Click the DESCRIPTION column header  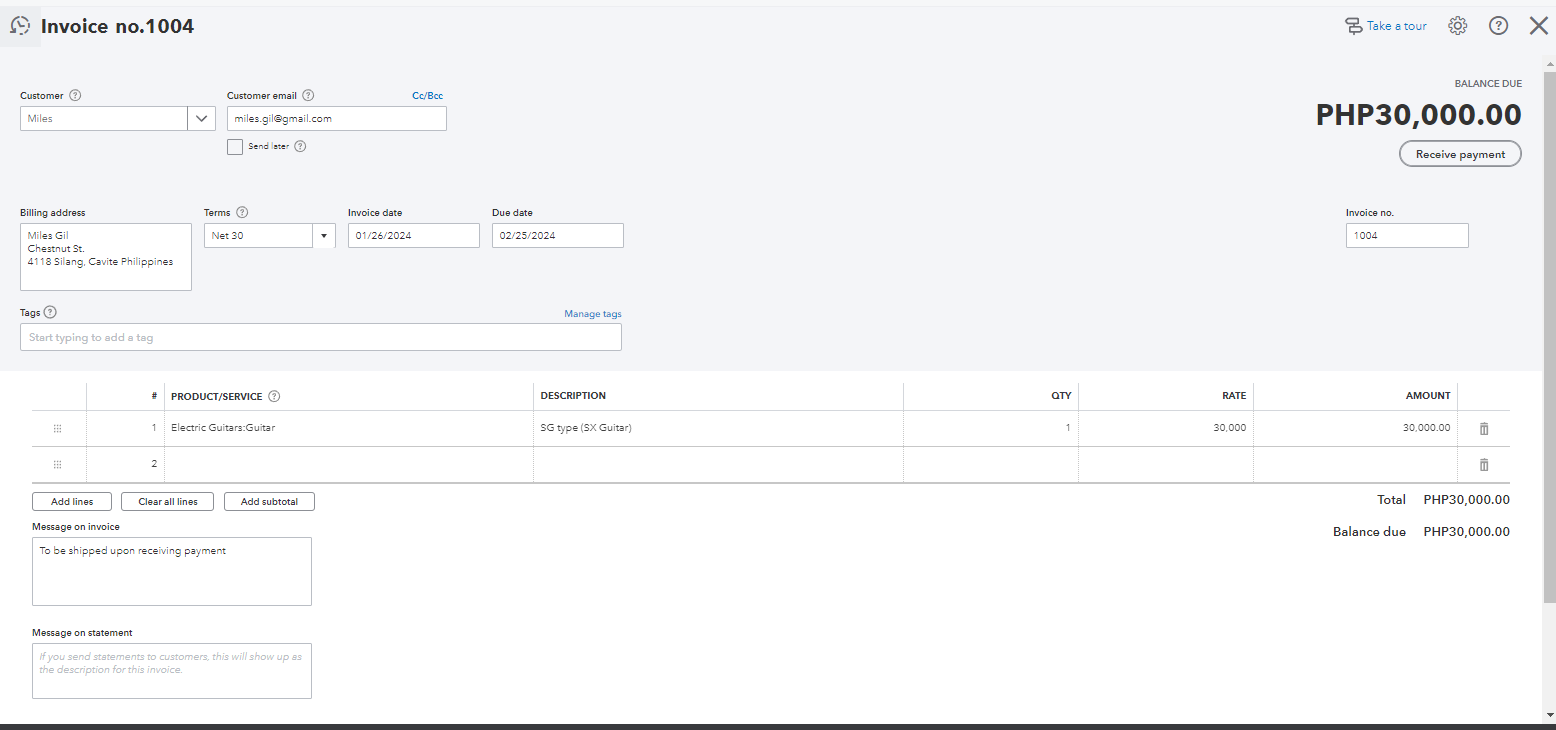(573, 396)
